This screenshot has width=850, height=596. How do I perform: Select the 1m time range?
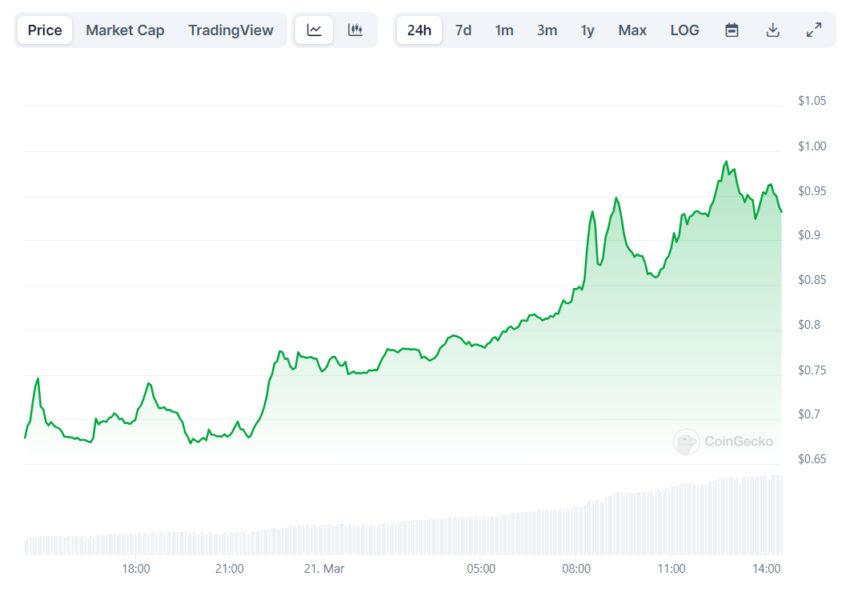coord(504,30)
